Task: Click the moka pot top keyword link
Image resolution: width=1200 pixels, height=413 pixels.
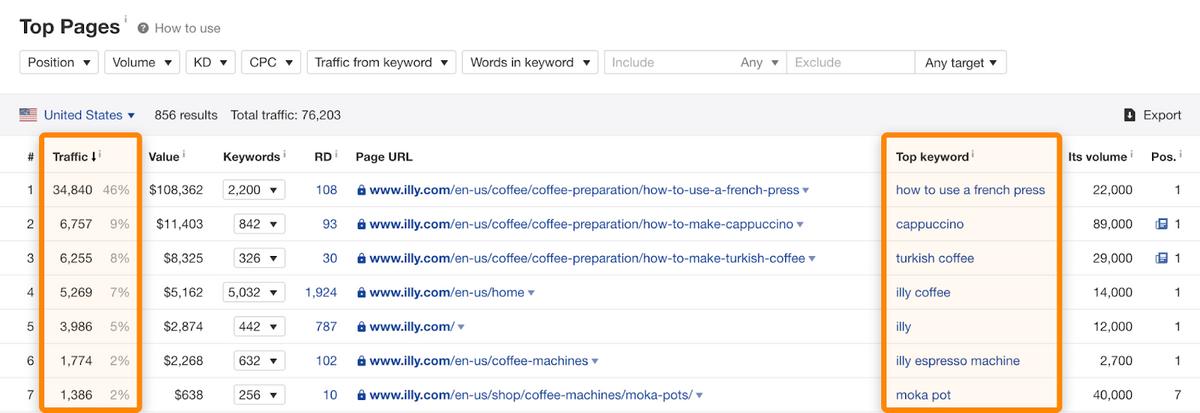Action: (923, 395)
